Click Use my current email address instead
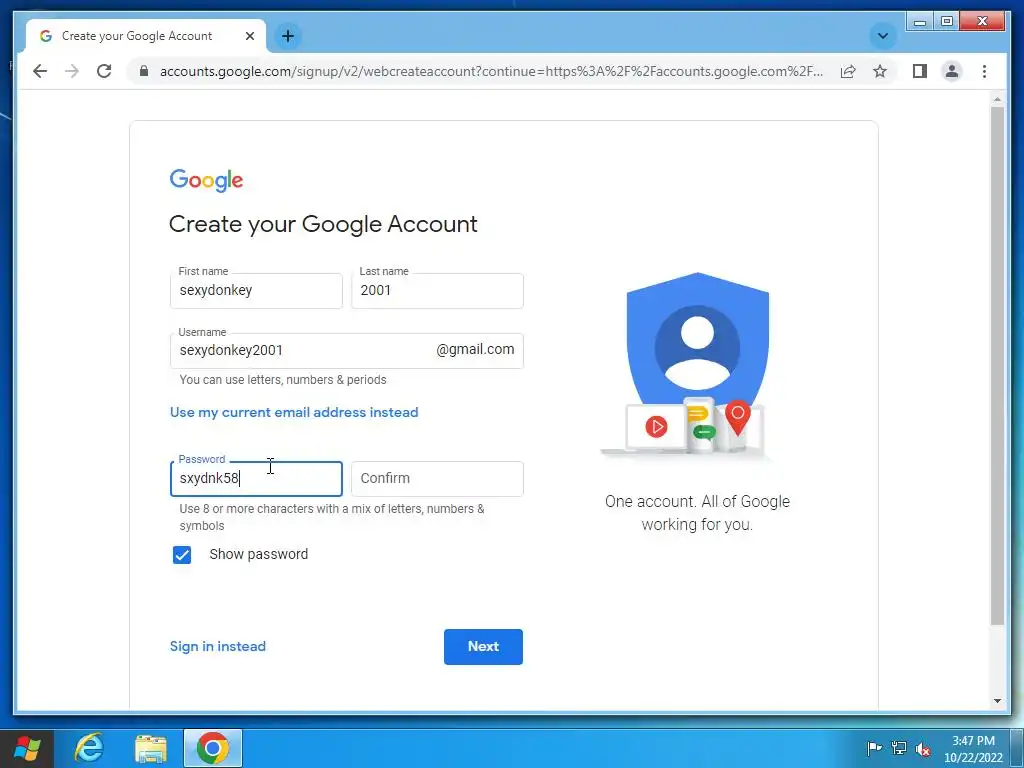This screenshot has width=1024, height=768. point(294,412)
